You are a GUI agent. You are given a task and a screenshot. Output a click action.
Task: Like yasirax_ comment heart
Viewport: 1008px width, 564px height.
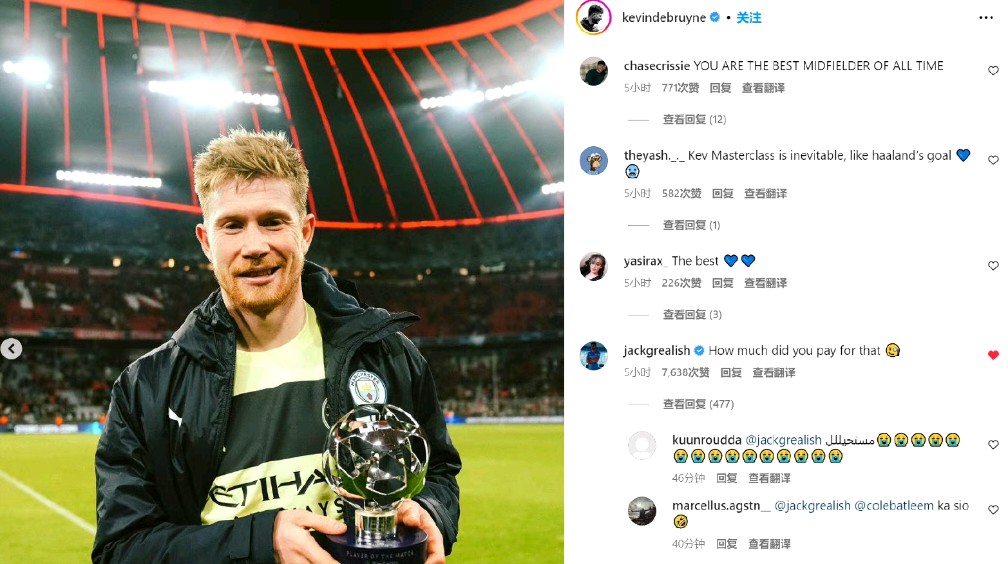point(993,265)
